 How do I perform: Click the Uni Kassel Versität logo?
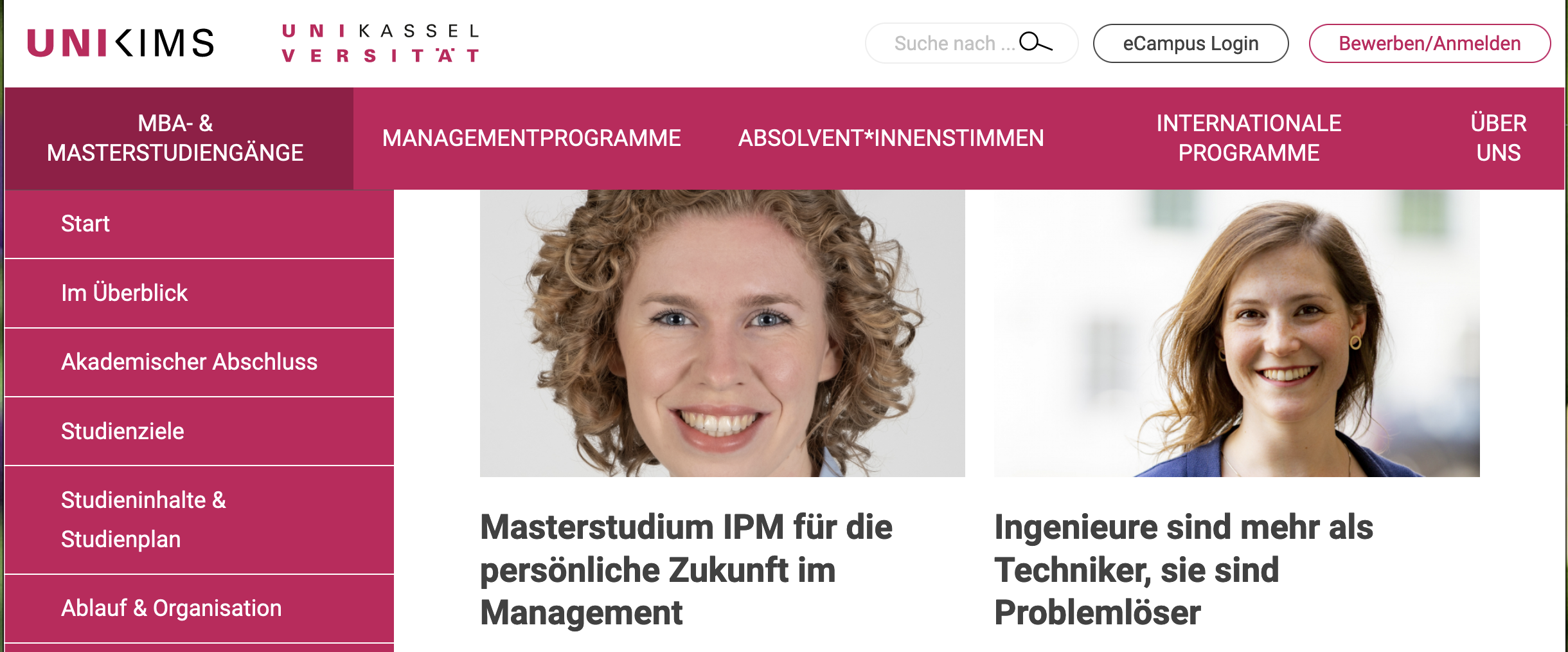click(381, 43)
